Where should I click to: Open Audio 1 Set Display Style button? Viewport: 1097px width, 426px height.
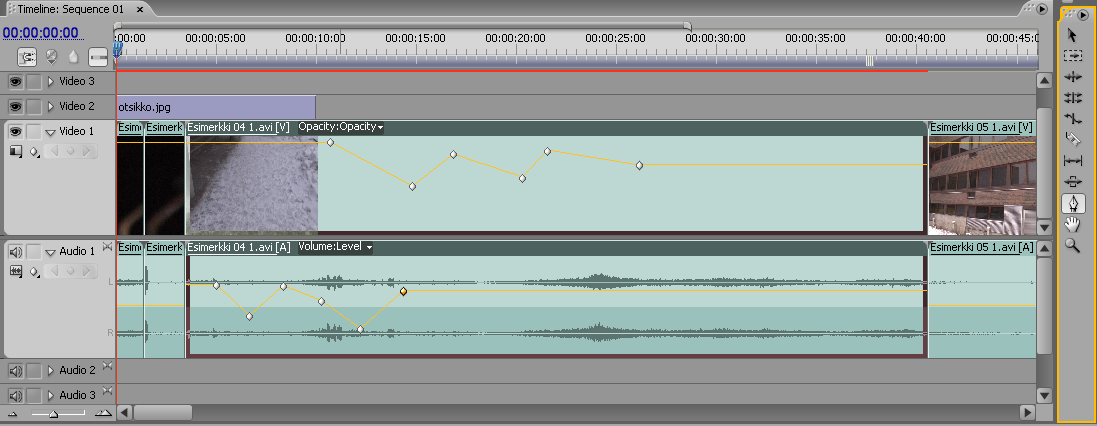point(15,271)
